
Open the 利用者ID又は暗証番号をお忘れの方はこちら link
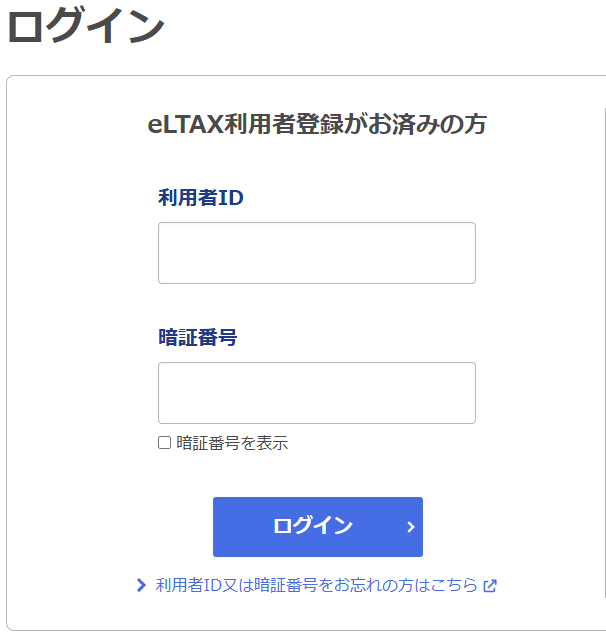[317, 585]
